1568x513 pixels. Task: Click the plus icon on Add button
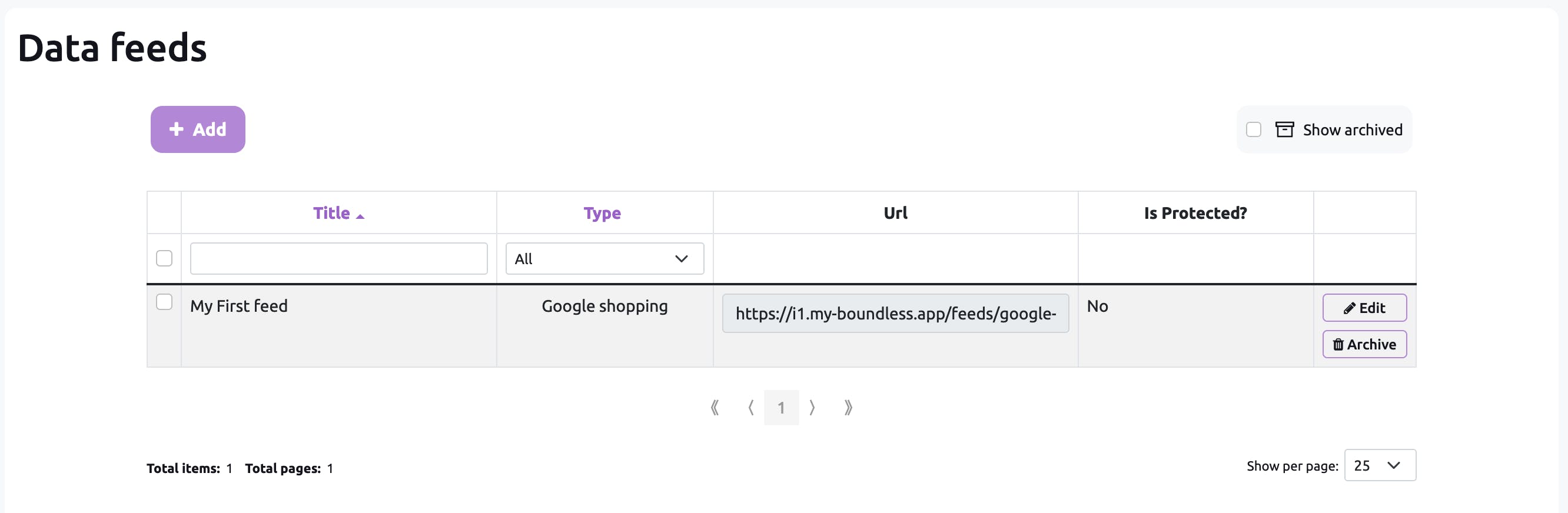pos(177,129)
